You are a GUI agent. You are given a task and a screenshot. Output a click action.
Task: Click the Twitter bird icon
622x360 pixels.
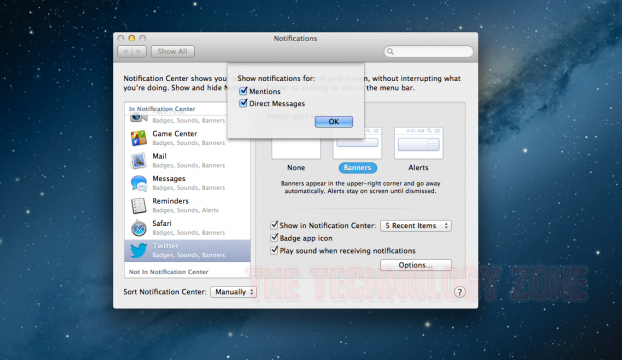(x=138, y=250)
